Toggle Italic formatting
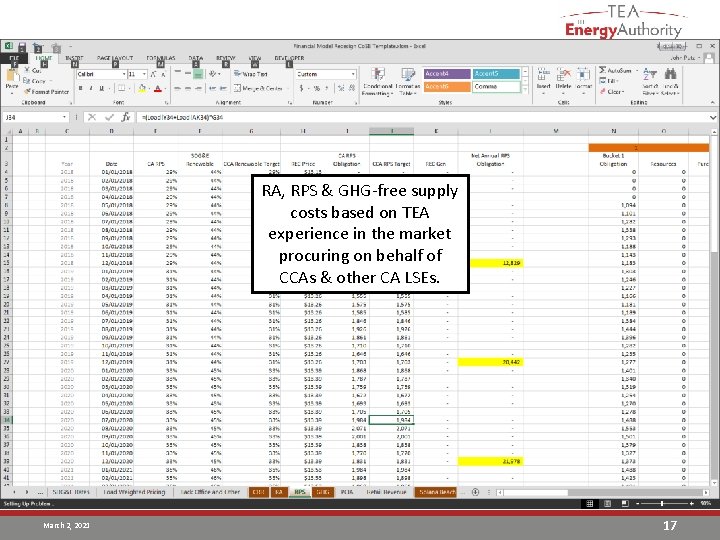Viewport: 720px width, 540px height. [x=91, y=88]
